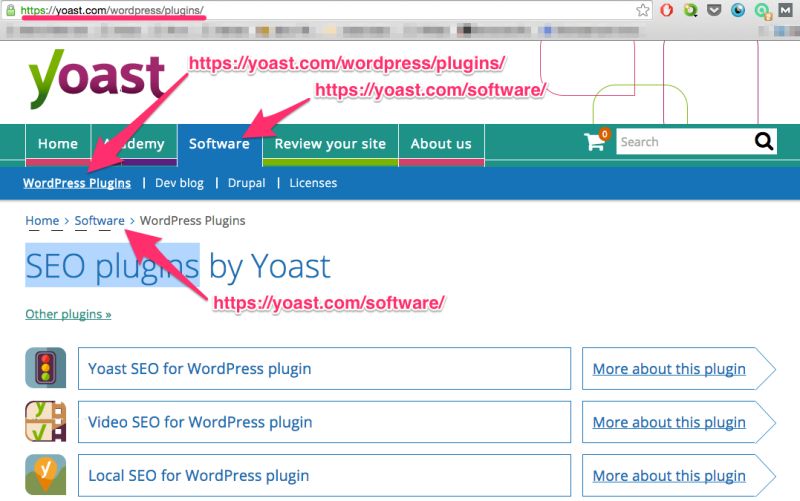The image size is (800, 501).
Task: Open Video SEO for WordPress plugin box
Action: click(x=324, y=422)
